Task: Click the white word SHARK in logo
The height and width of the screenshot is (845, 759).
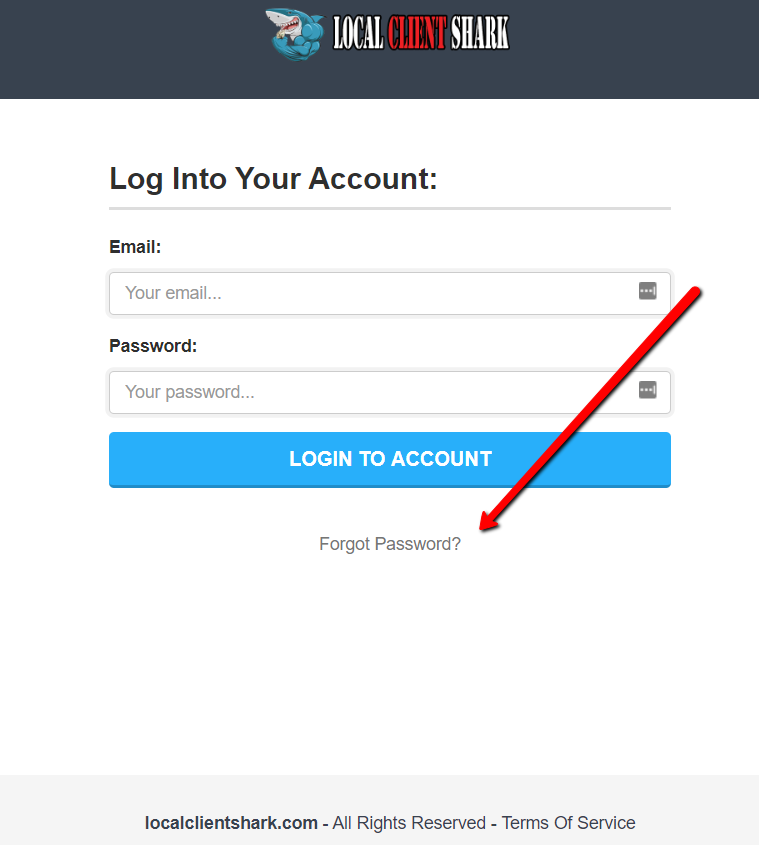Action: pyautogui.click(x=480, y=33)
